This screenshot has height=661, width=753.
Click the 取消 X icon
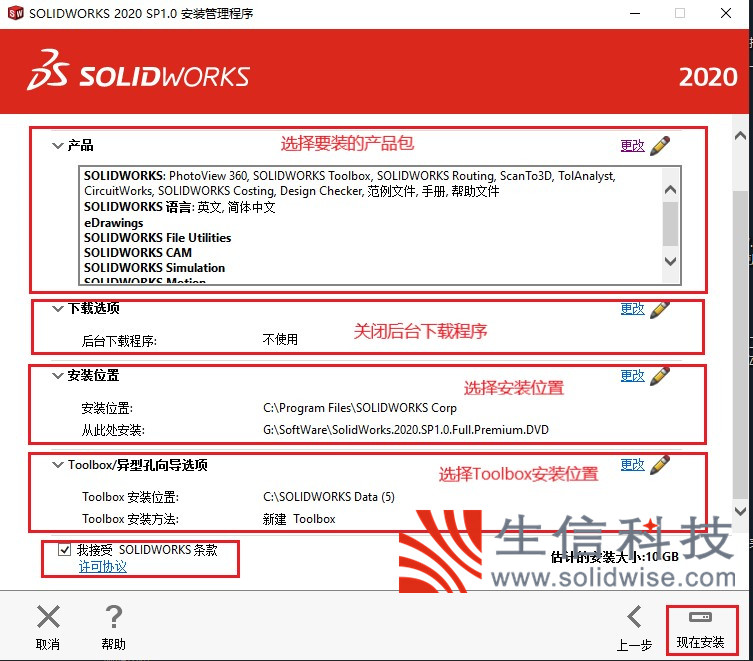tap(48, 617)
